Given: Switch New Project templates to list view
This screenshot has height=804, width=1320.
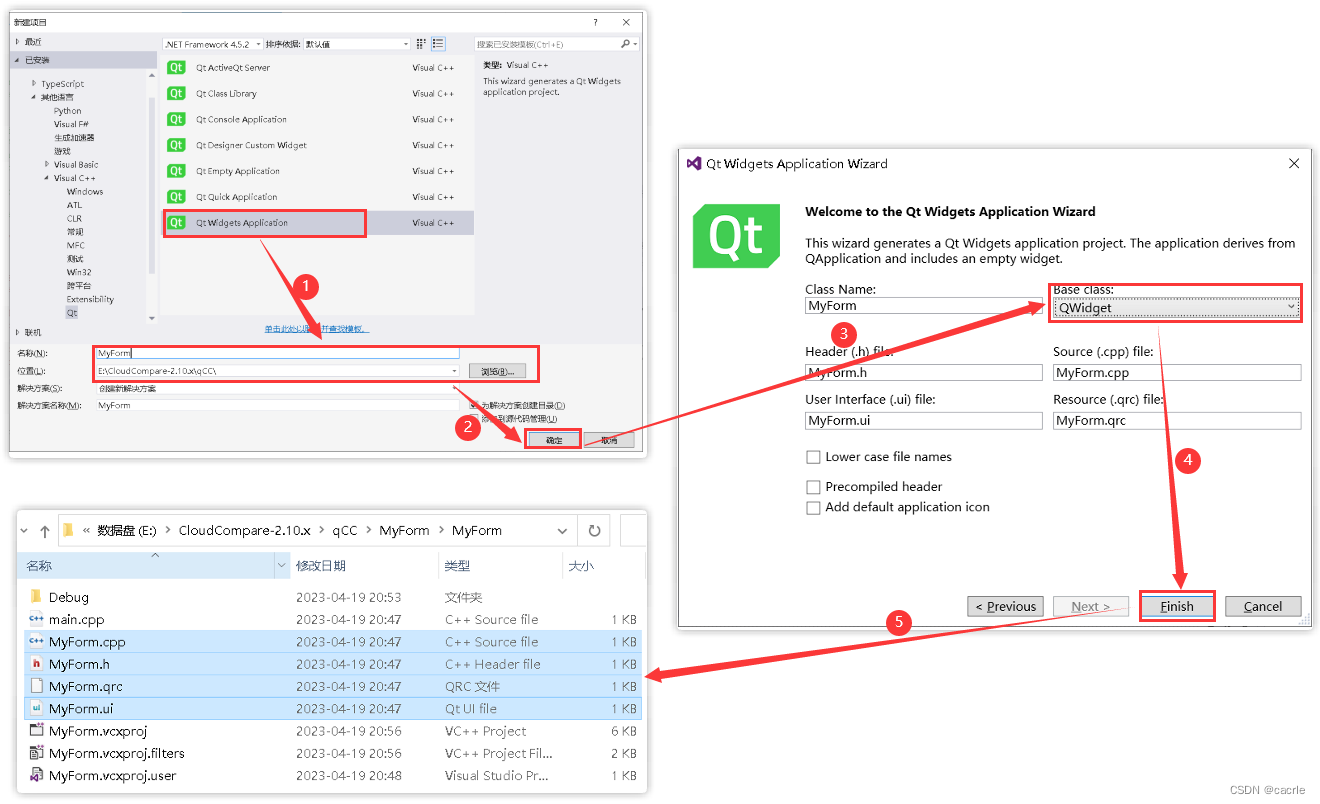Looking at the screenshot, I should click(438, 44).
